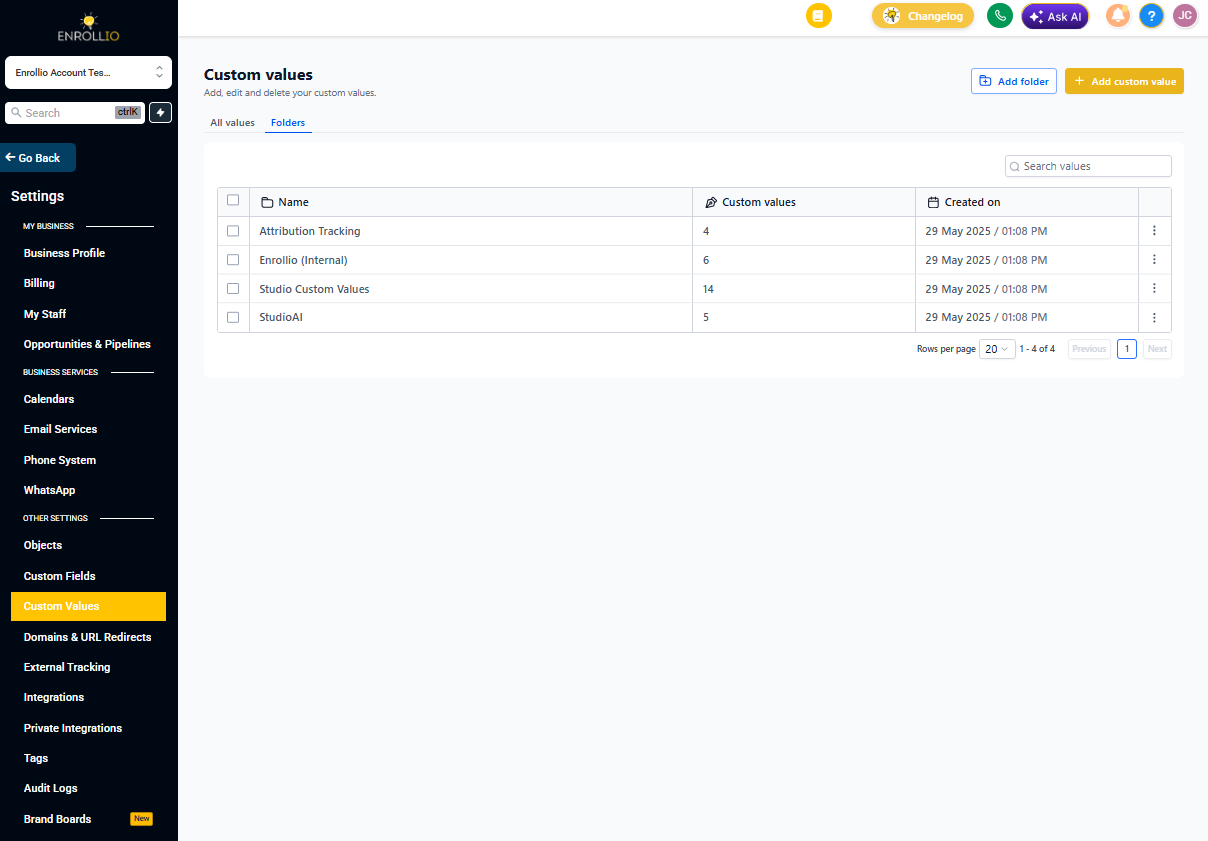Click the value 14 for Studio Custom Values

tap(708, 289)
